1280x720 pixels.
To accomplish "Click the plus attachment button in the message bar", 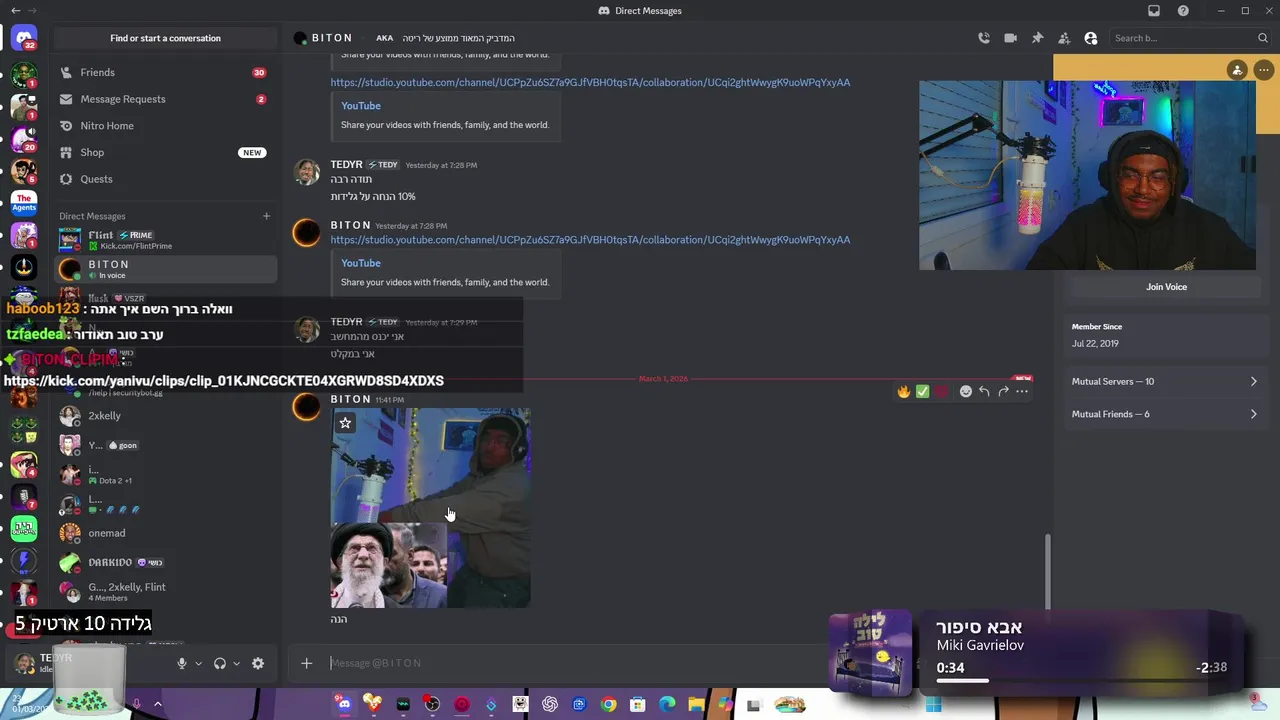I will click(x=307, y=663).
